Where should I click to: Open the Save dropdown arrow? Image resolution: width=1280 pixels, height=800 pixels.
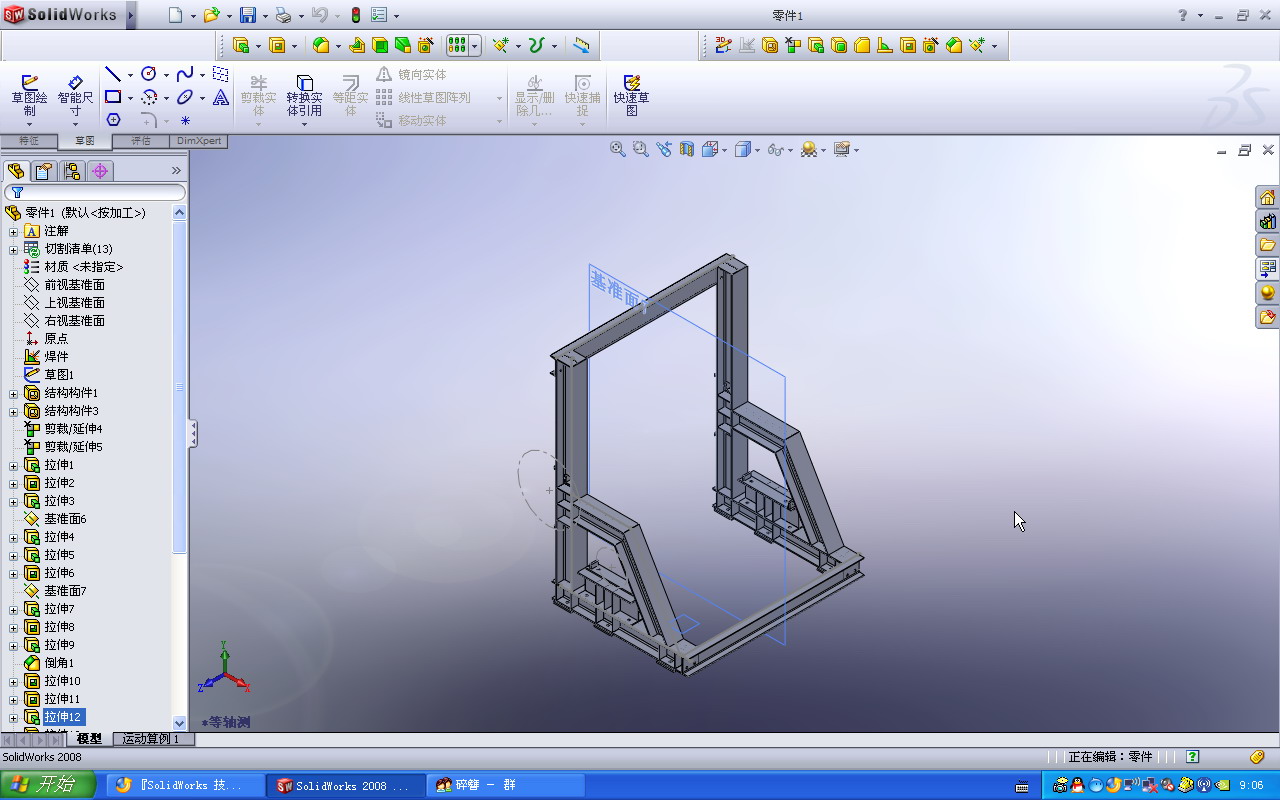pos(264,16)
